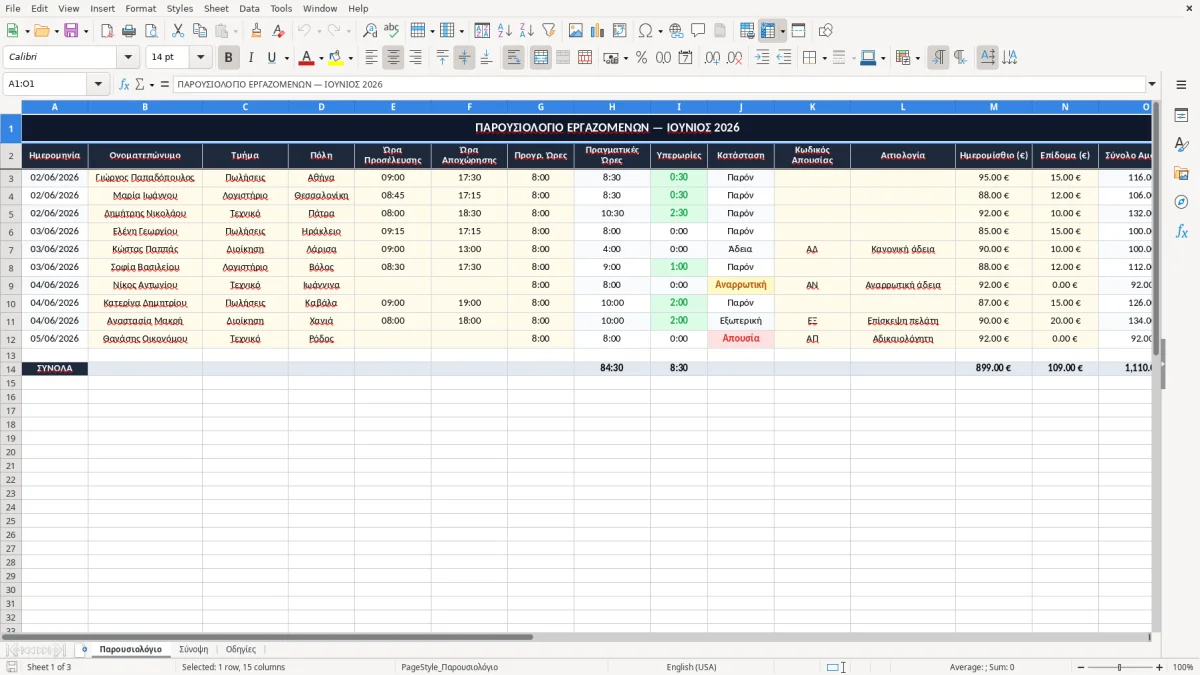Click the Insert Special Character omega icon
The image size is (1200, 675).
point(645,31)
